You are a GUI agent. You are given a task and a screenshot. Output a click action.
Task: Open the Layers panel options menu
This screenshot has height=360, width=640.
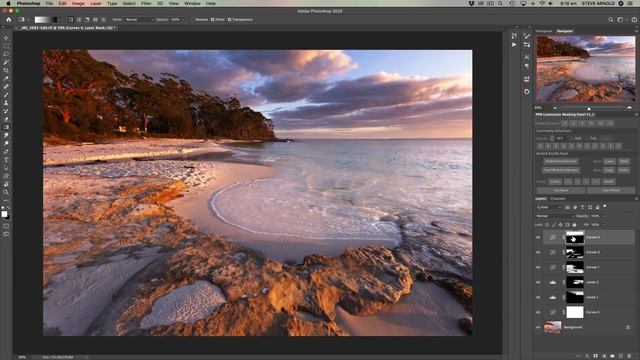636,199
